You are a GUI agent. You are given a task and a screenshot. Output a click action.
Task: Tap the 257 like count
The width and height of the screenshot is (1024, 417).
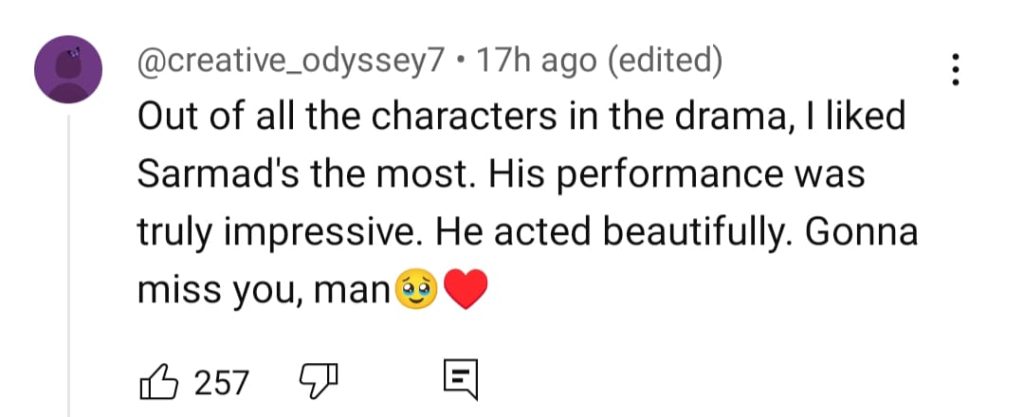(x=222, y=383)
